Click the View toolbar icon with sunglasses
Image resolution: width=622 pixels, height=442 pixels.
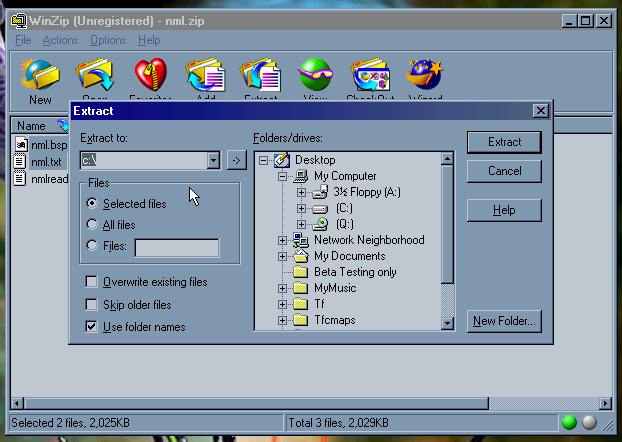(315, 74)
